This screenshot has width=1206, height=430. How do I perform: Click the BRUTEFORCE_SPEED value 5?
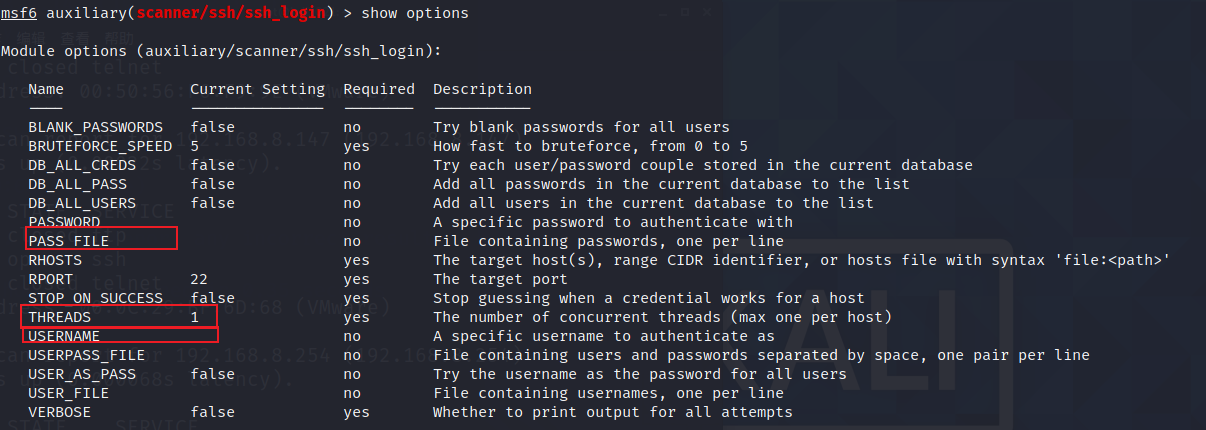pyautogui.click(x=194, y=146)
